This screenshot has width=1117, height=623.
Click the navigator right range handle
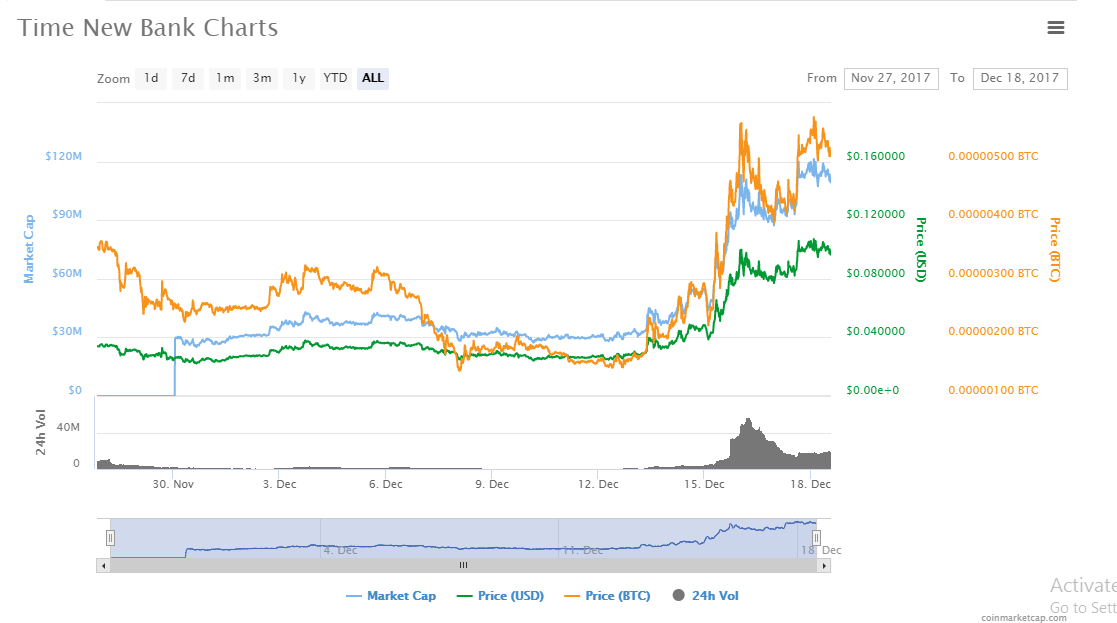click(x=816, y=538)
